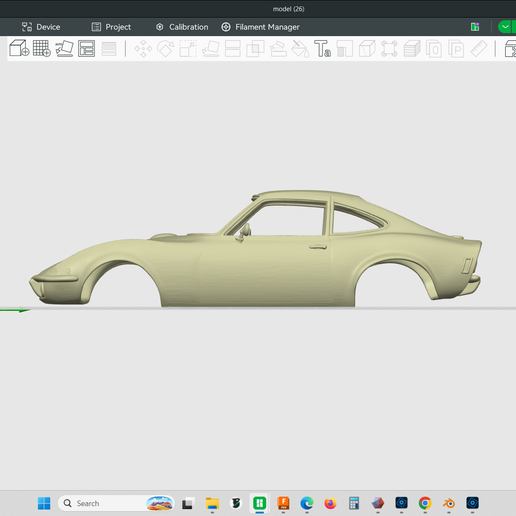Launch Microsoft Edge from the taskbar

[x=307, y=503]
